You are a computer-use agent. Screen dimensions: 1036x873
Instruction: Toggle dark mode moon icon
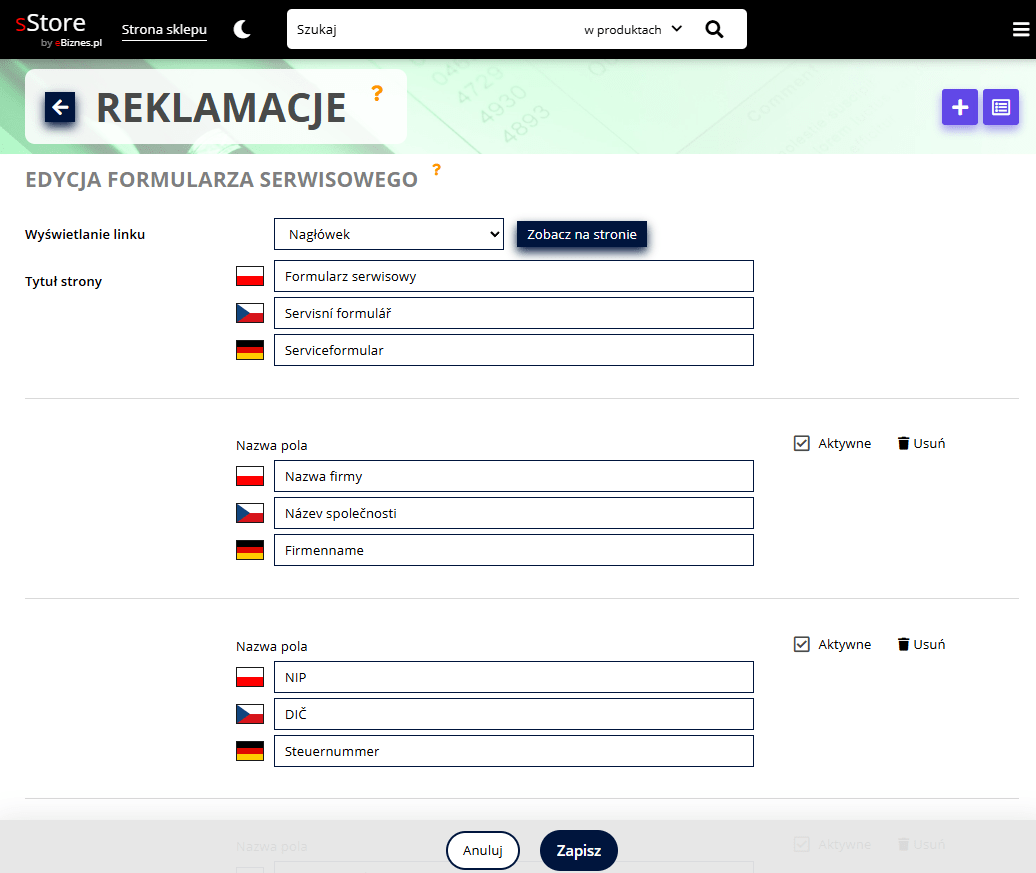[x=242, y=30]
